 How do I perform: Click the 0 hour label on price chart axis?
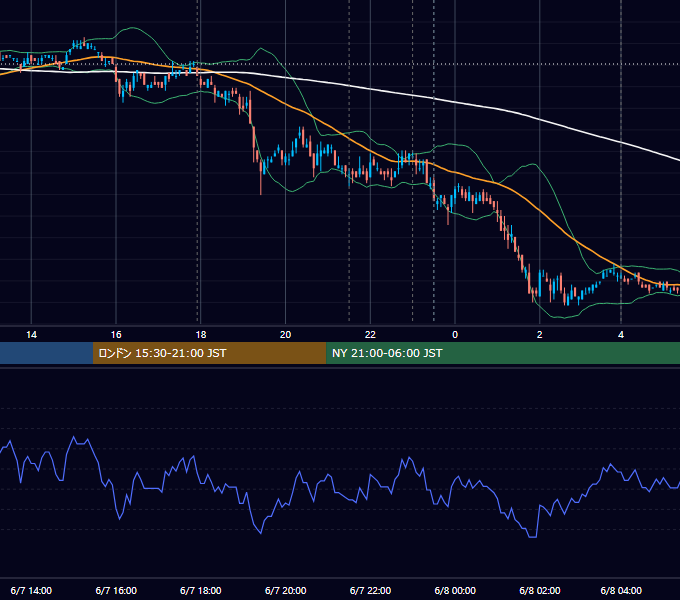455,335
